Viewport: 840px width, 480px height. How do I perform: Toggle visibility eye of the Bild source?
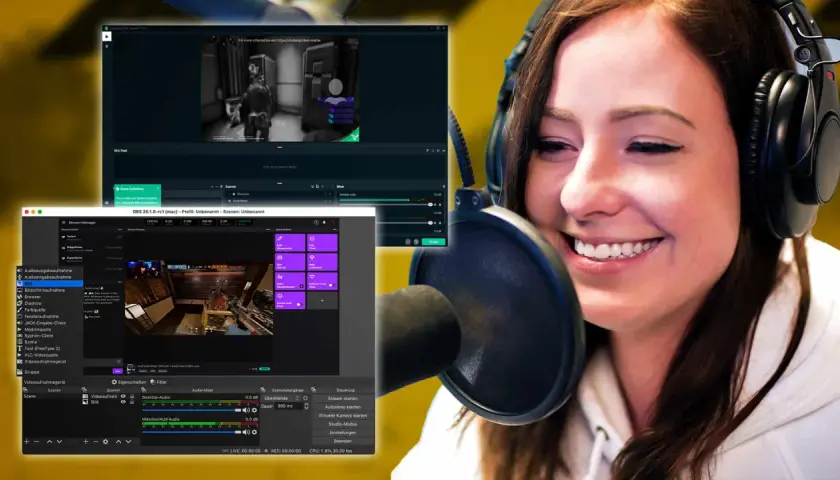(x=123, y=402)
